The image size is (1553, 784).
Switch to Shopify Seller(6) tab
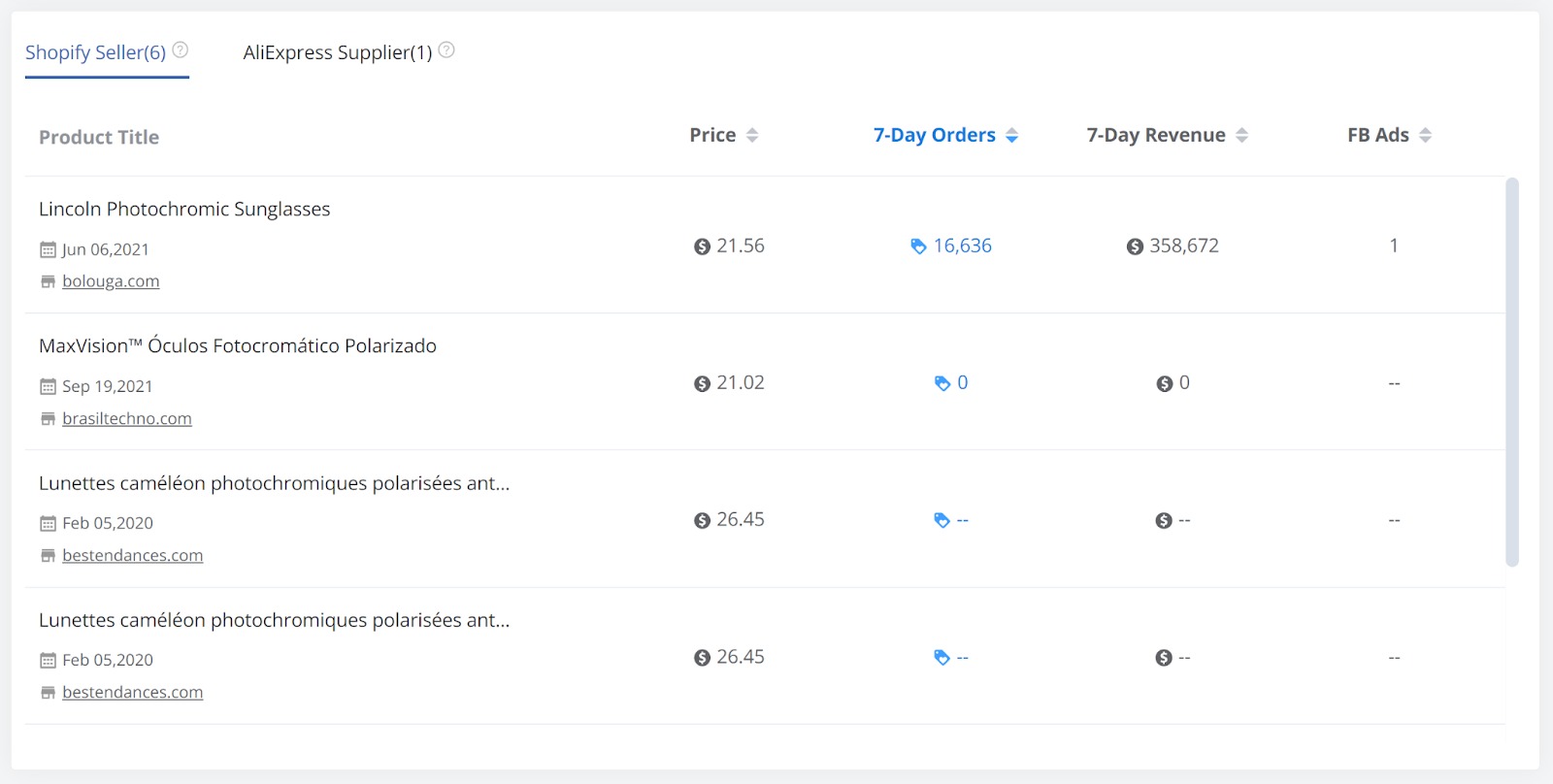point(95,52)
